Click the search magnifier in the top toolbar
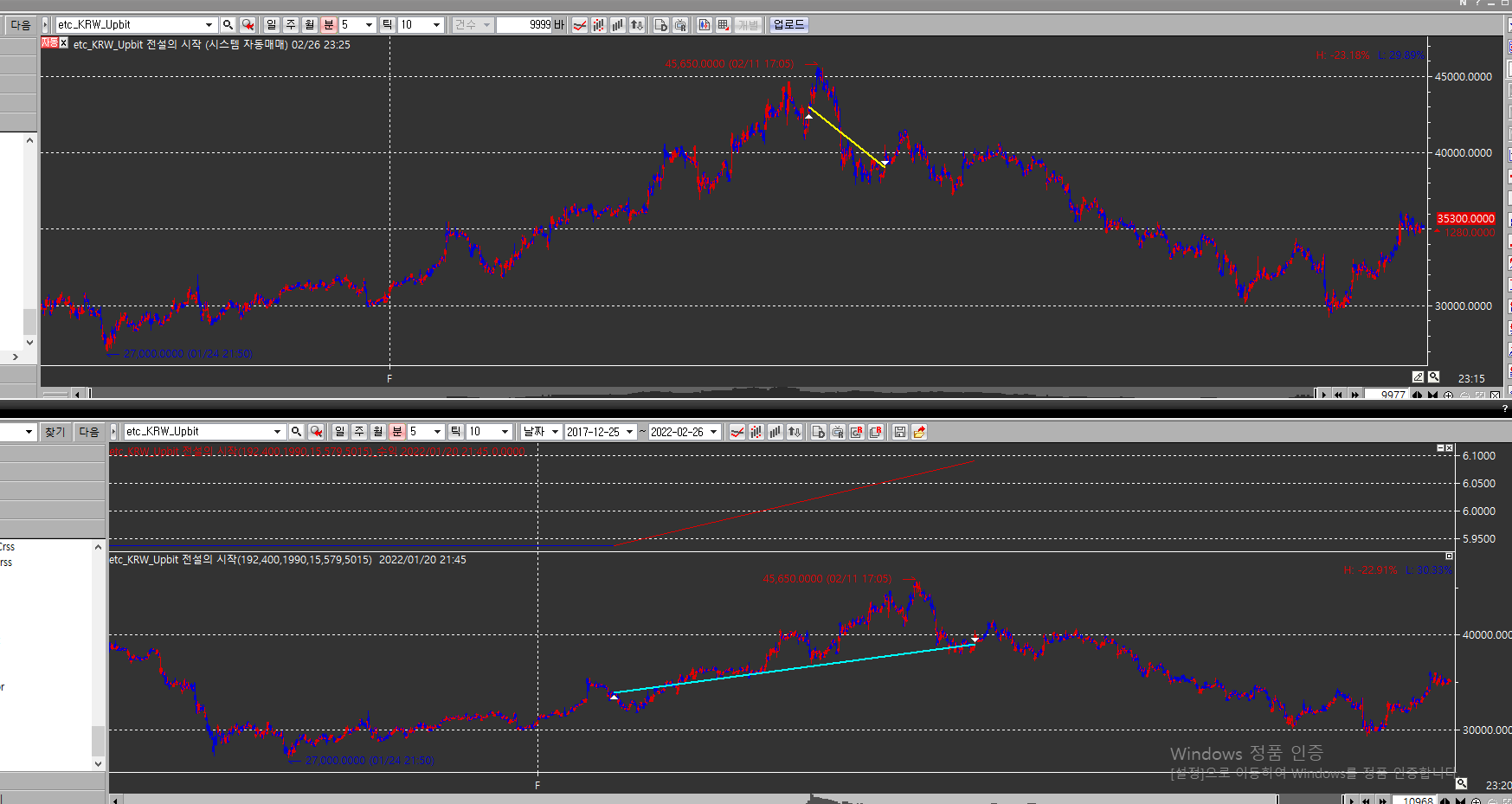 tap(228, 25)
